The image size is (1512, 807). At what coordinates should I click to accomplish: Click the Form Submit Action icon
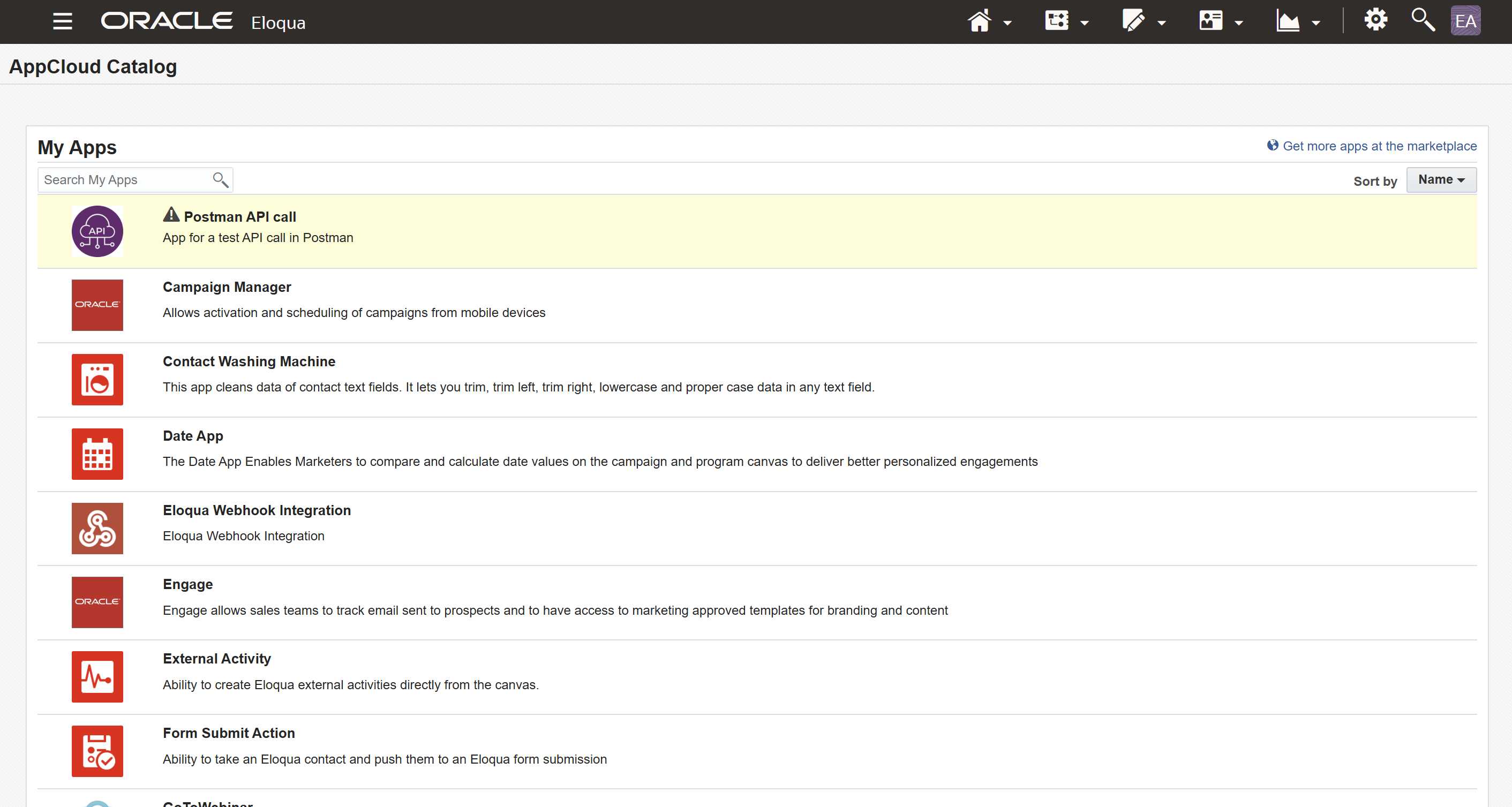(x=97, y=751)
